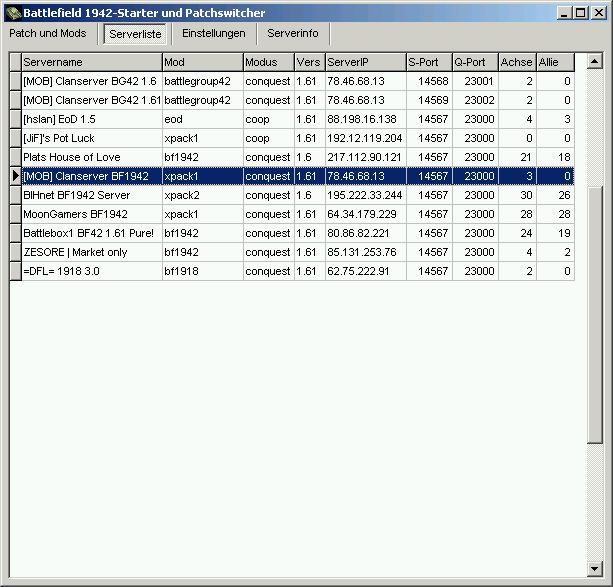This screenshot has width=613, height=587.
Task: Click IP cell 217.112.90.121
Action: click(366, 157)
